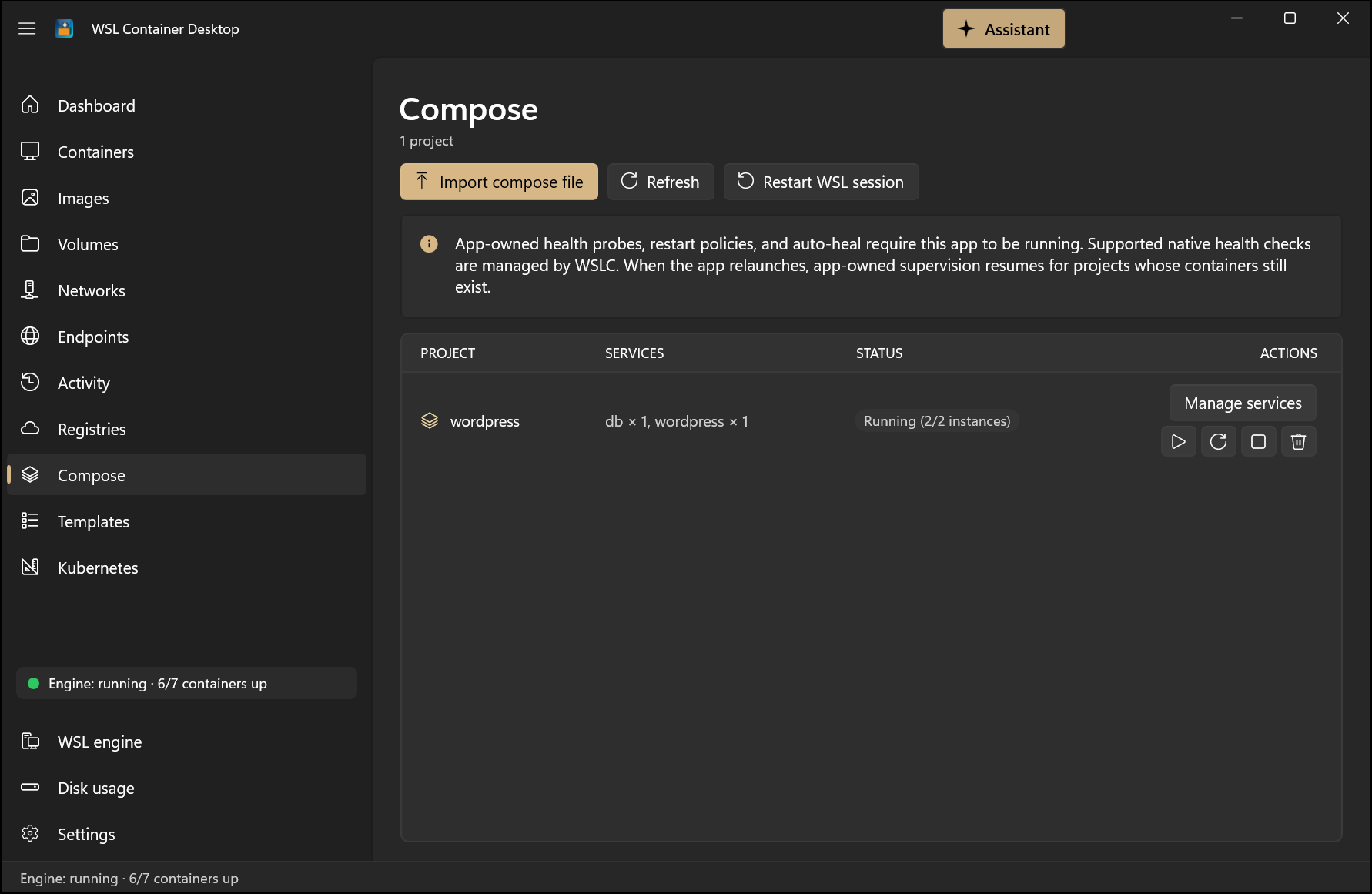Click Restart WSL session

coord(821,182)
